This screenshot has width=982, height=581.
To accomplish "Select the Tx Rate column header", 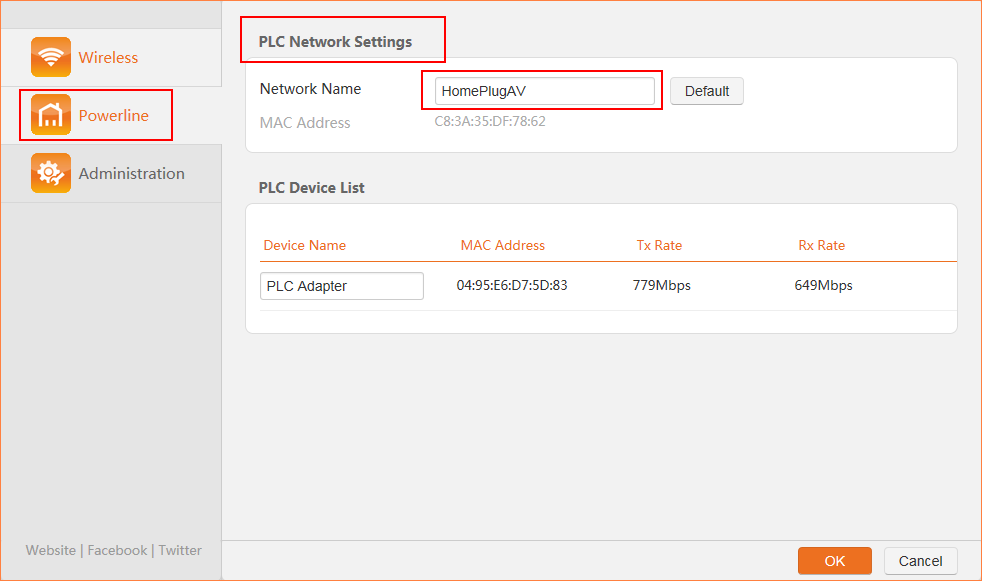I will point(659,245).
